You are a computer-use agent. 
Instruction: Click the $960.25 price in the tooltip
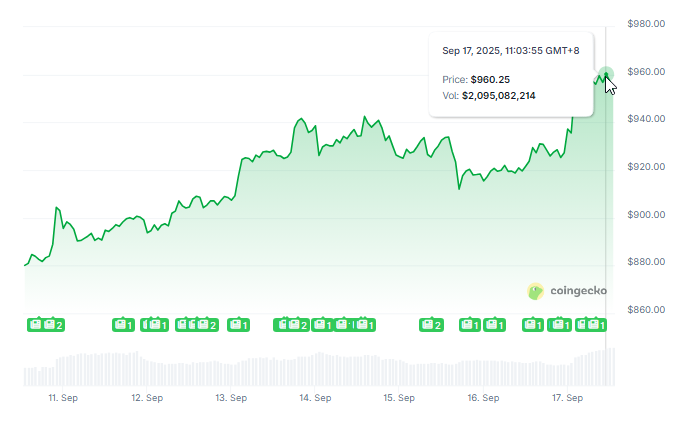(491, 79)
